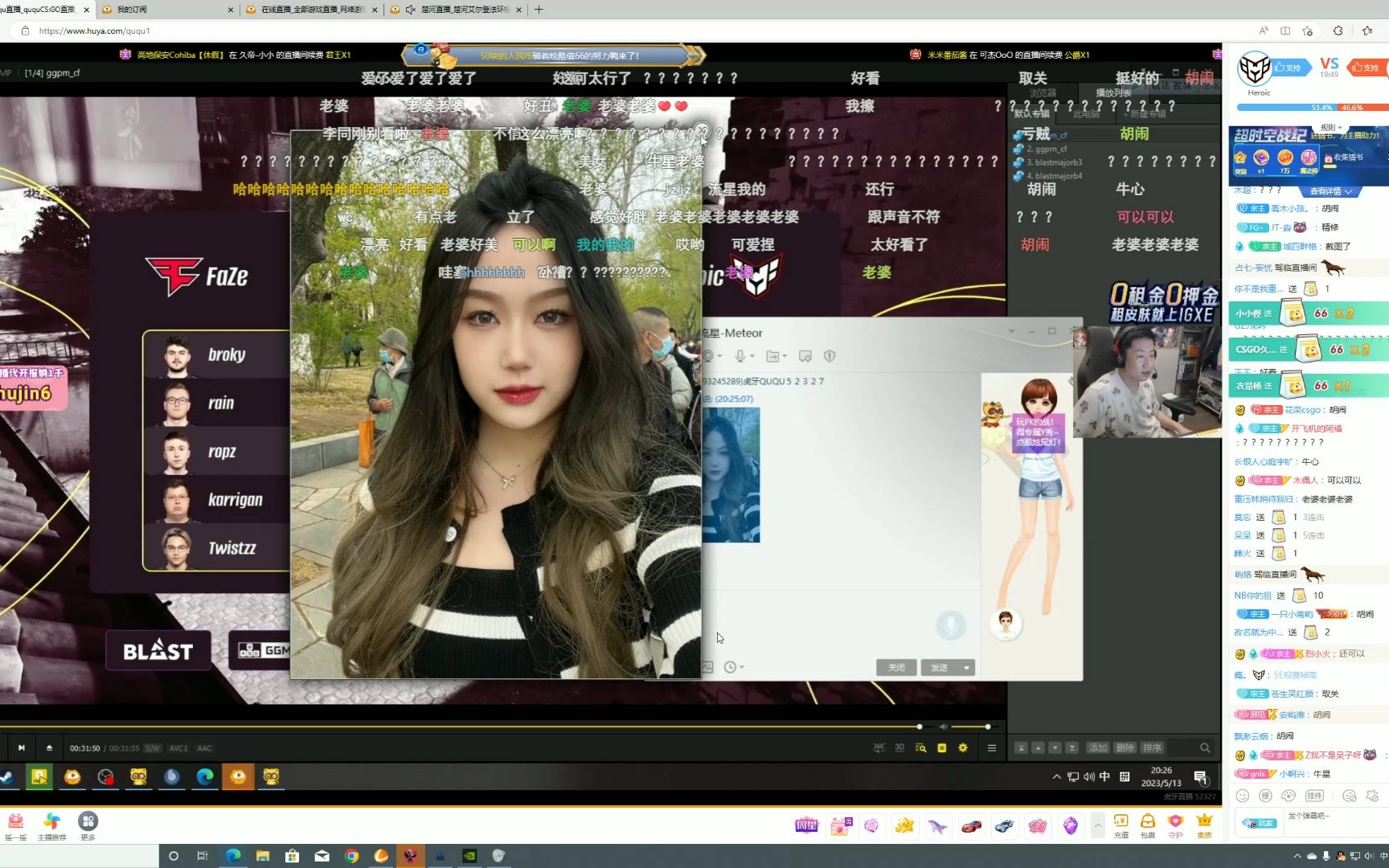Open the 更多 icon below the stream
The width and height of the screenshot is (1389, 868).
pyautogui.click(x=88, y=825)
